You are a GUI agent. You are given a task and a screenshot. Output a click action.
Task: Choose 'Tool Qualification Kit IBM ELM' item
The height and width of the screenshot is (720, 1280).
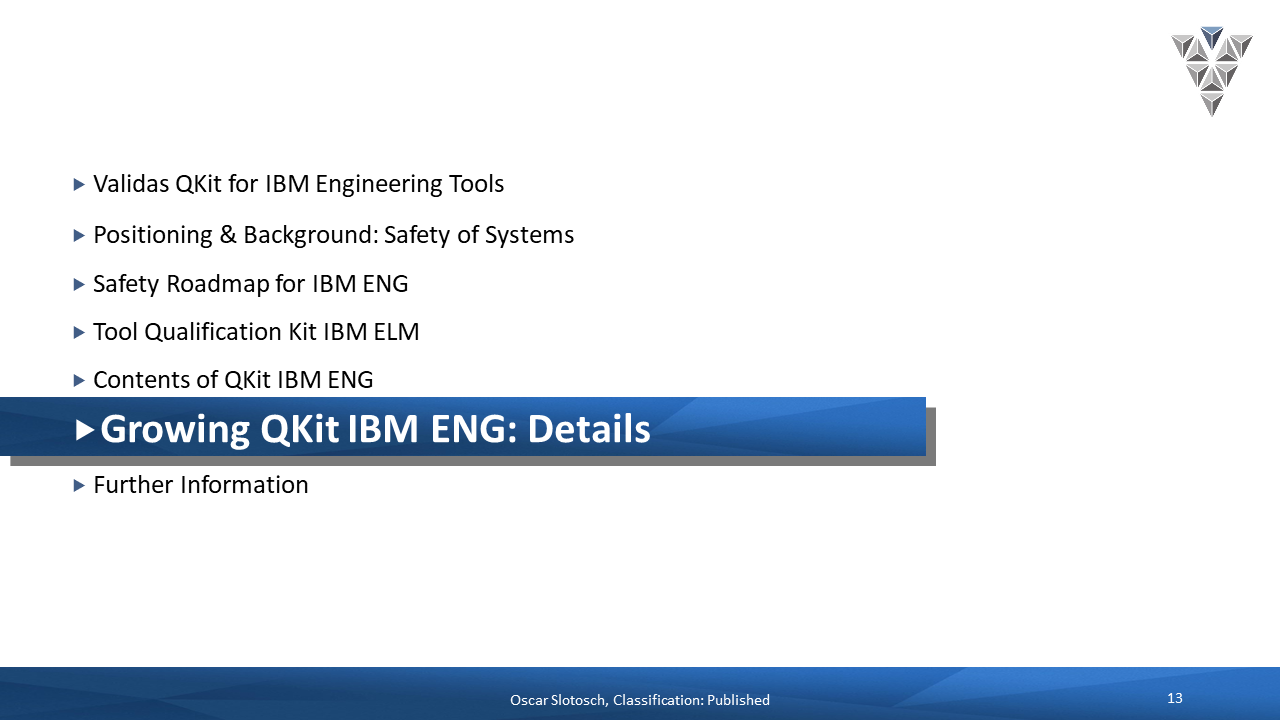[x=256, y=332]
